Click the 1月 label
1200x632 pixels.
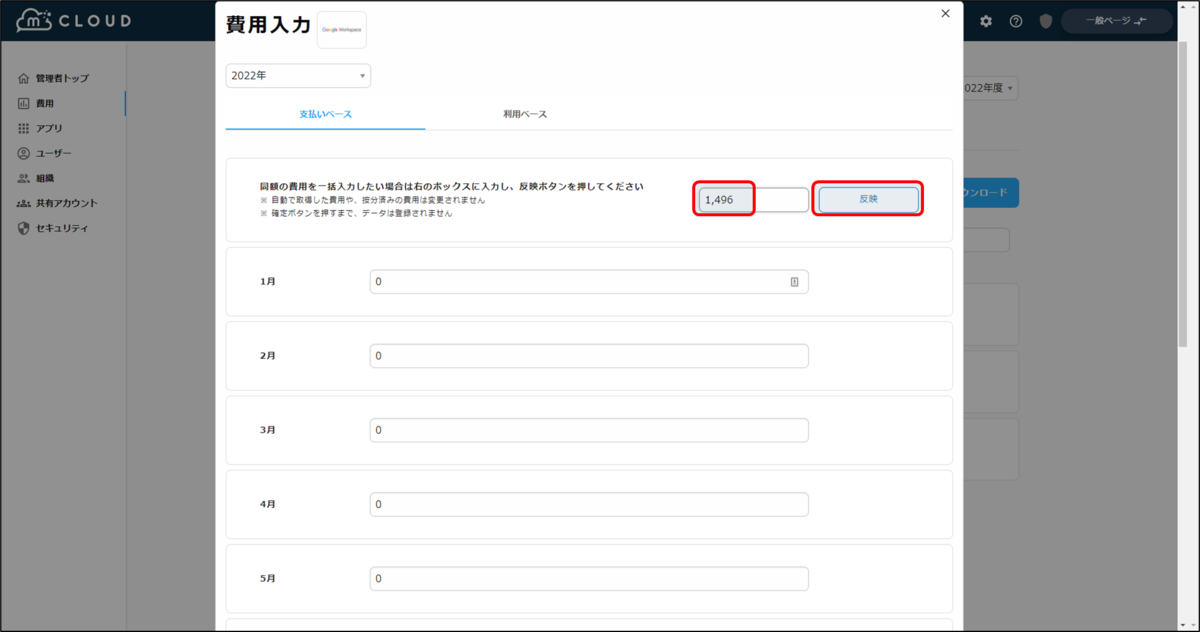pyautogui.click(x=268, y=282)
